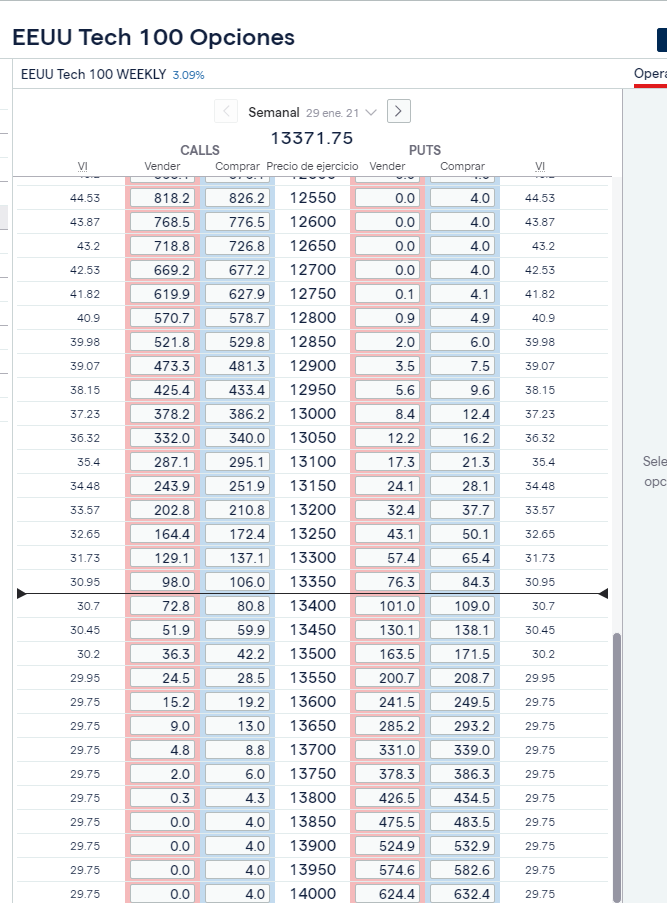Click the Precio de ejercicio column header

313,166
